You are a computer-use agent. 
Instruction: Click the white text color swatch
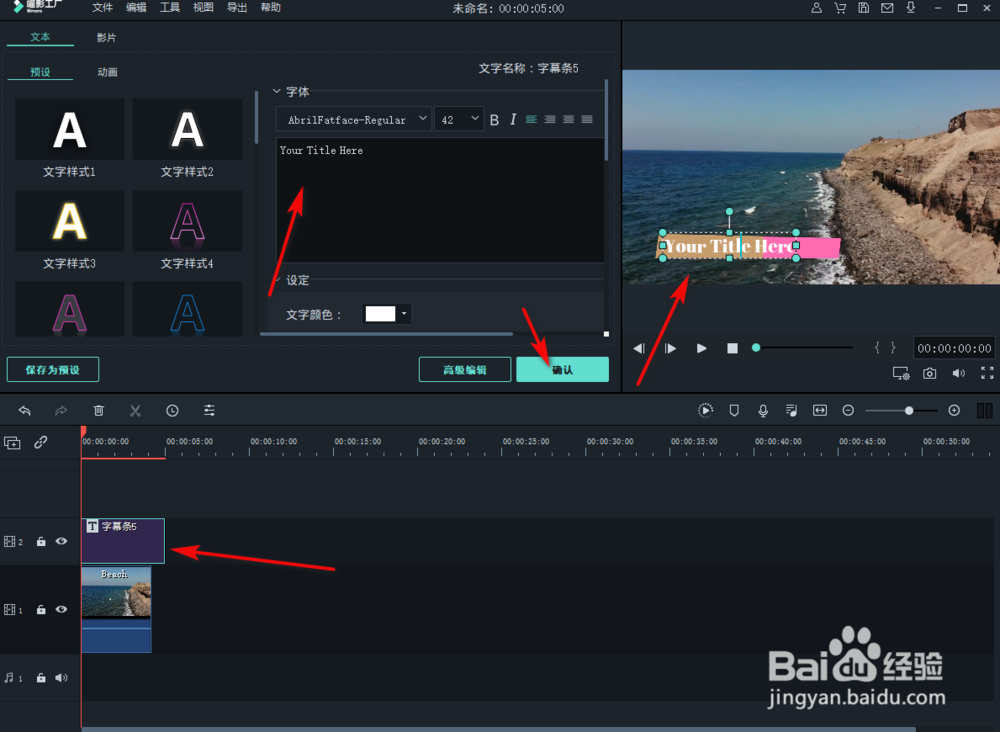[380, 313]
